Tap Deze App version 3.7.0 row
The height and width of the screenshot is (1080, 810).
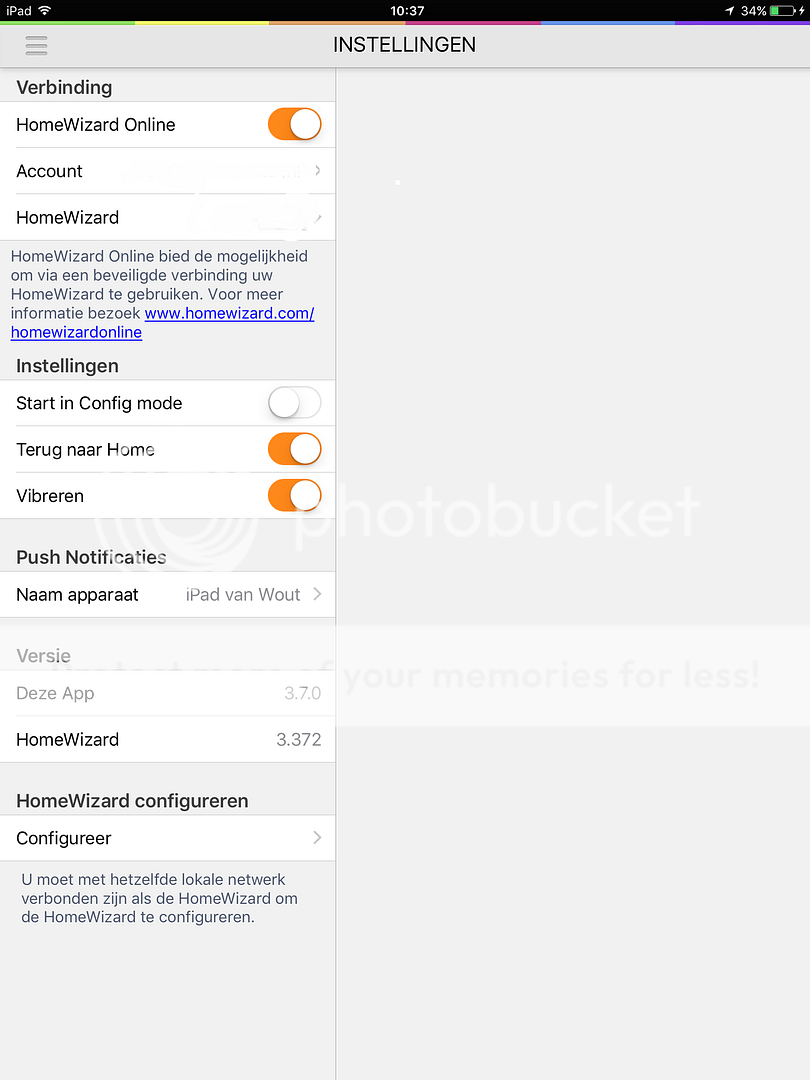coord(167,693)
